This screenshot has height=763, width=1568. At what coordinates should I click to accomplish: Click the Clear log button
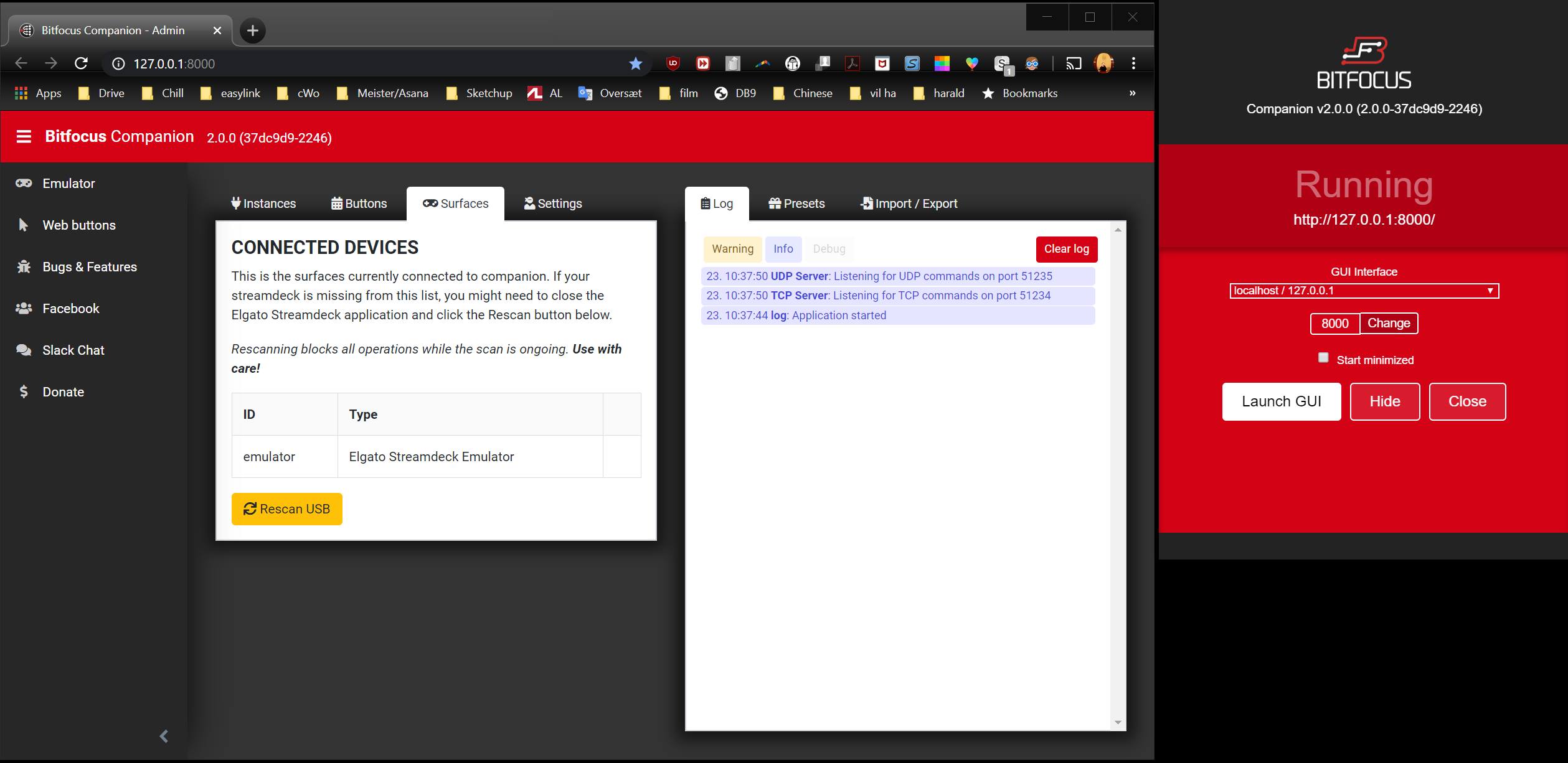1067,249
